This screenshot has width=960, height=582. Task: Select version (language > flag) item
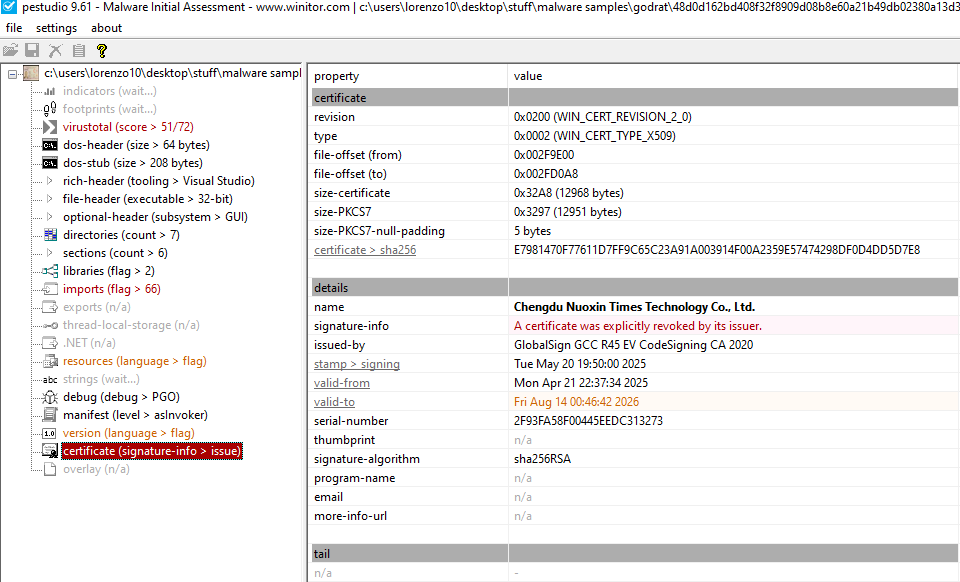[129, 433]
